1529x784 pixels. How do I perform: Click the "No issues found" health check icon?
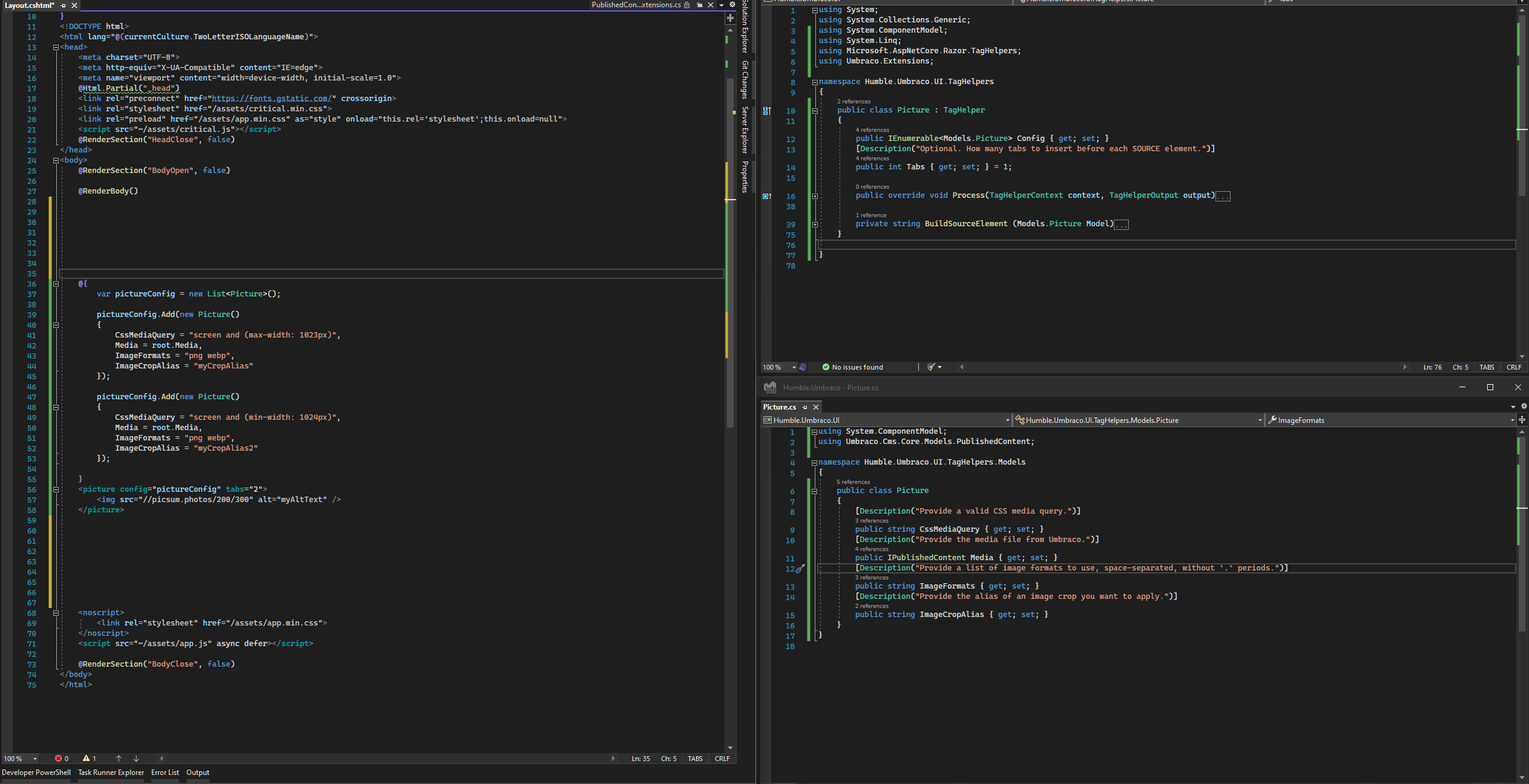coord(825,367)
